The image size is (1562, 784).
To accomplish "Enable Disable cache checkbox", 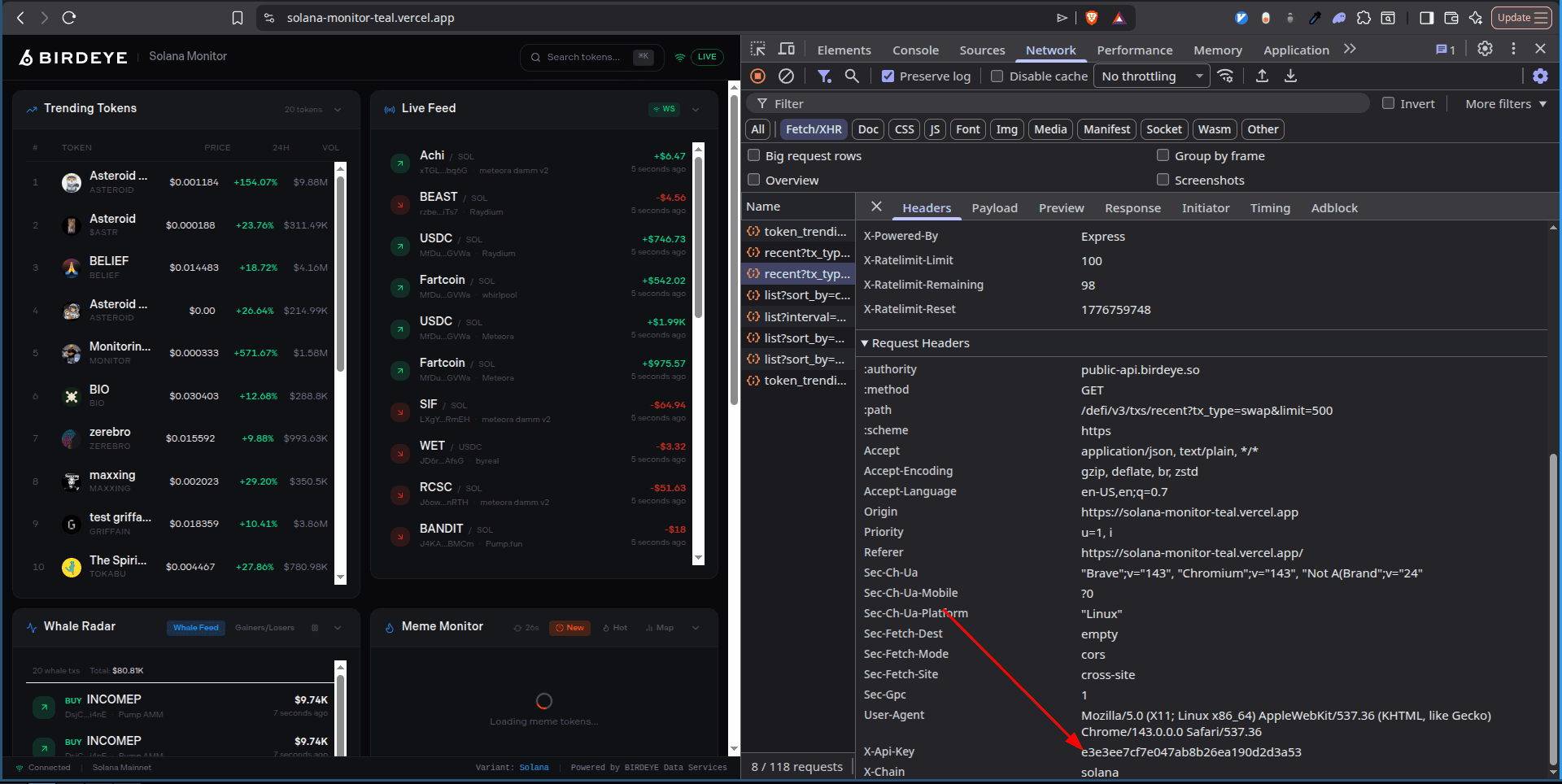I will [997, 76].
